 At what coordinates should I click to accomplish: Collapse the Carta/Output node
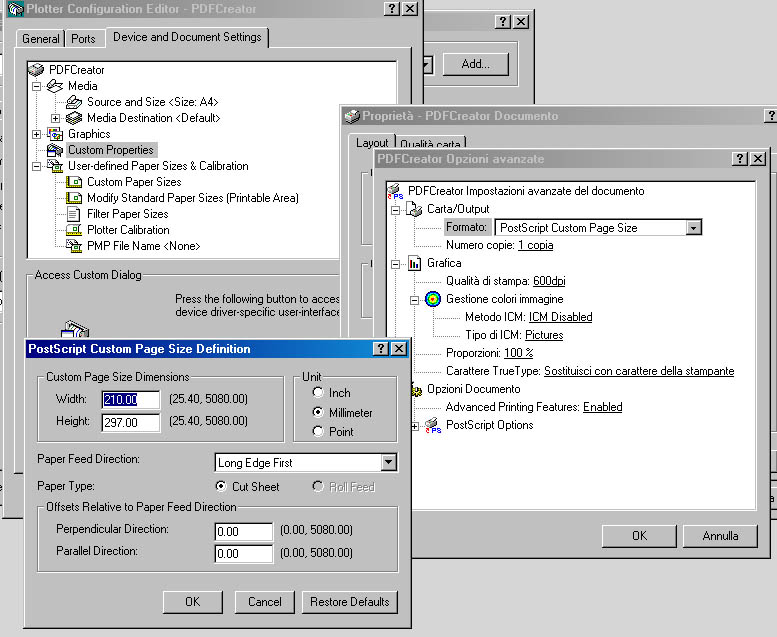point(395,210)
